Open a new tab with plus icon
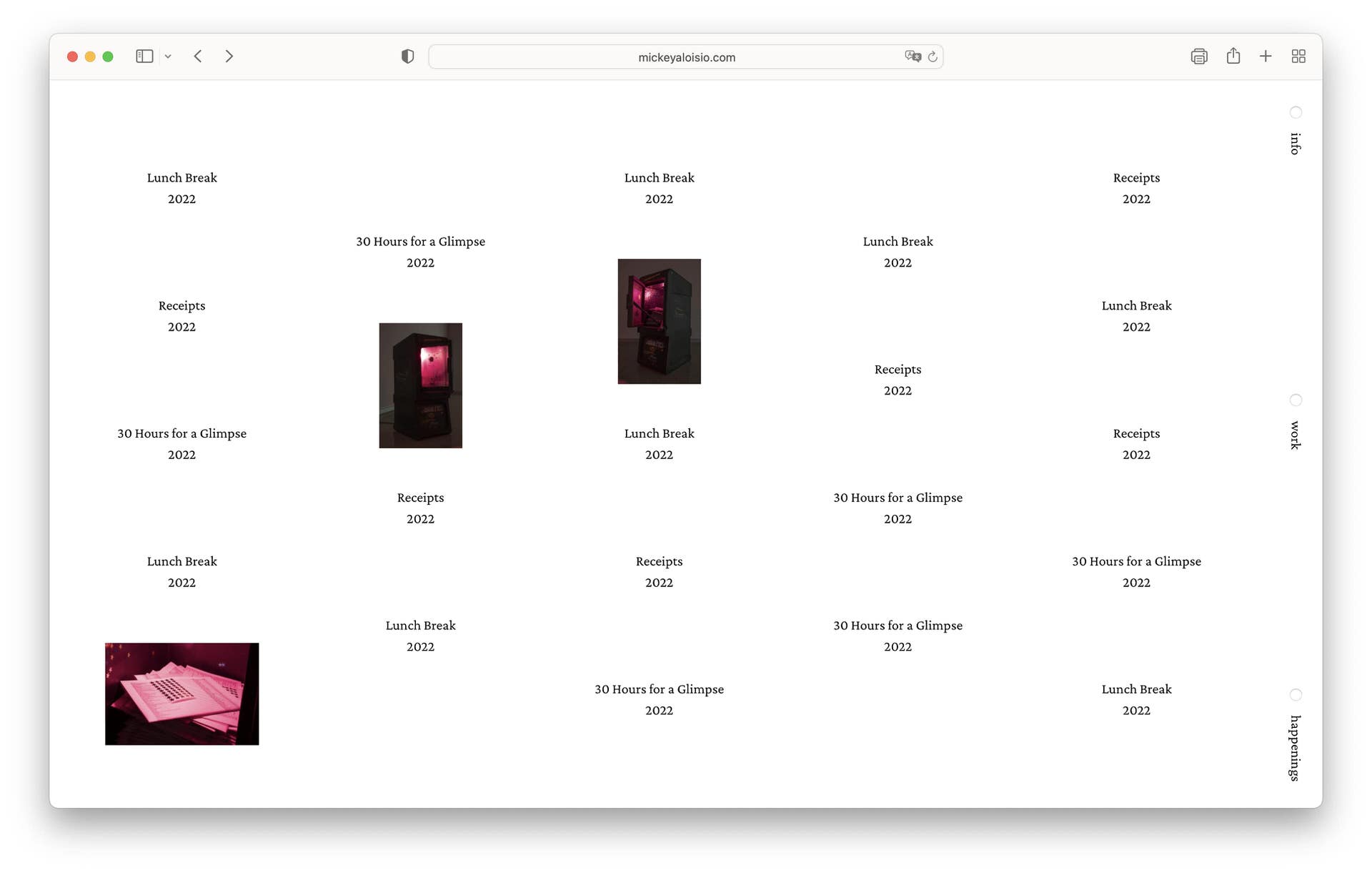1372x873 pixels. tap(1265, 56)
